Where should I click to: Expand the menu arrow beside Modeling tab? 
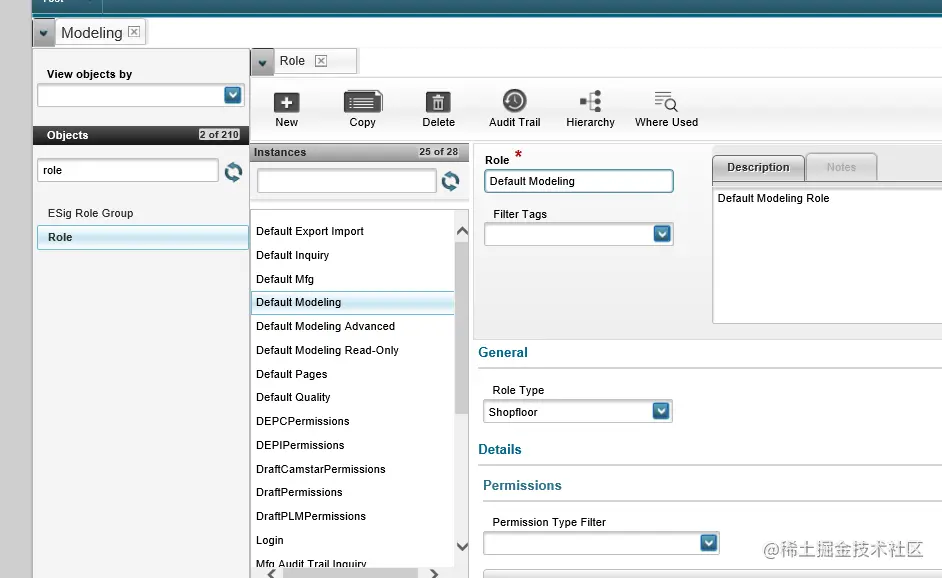point(43,33)
